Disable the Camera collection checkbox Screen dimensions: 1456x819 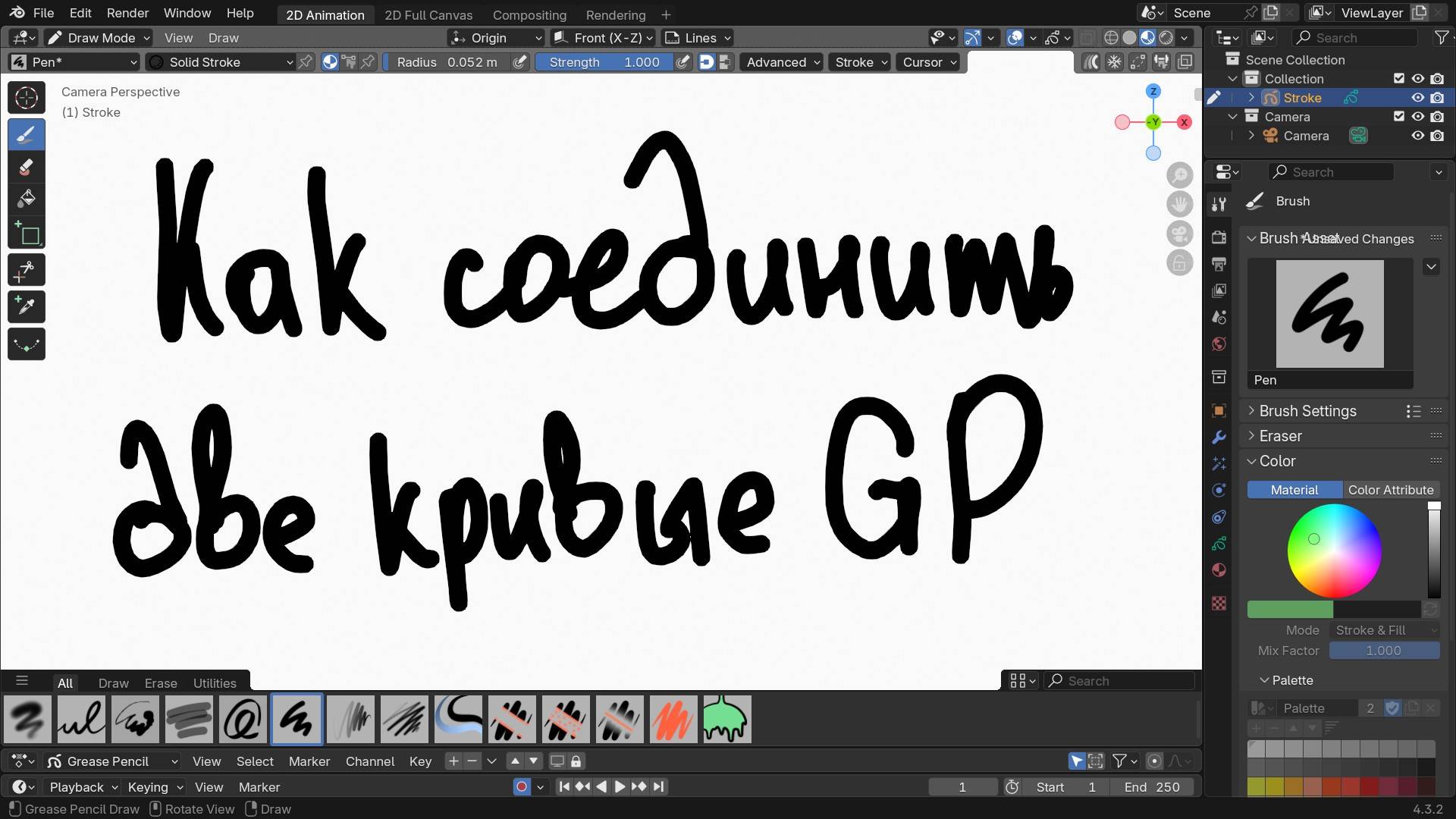pyautogui.click(x=1399, y=116)
